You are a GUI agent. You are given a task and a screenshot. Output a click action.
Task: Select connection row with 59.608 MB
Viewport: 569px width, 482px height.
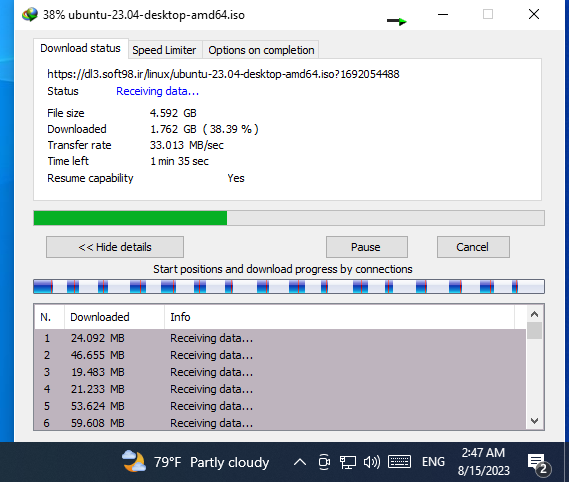280,422
